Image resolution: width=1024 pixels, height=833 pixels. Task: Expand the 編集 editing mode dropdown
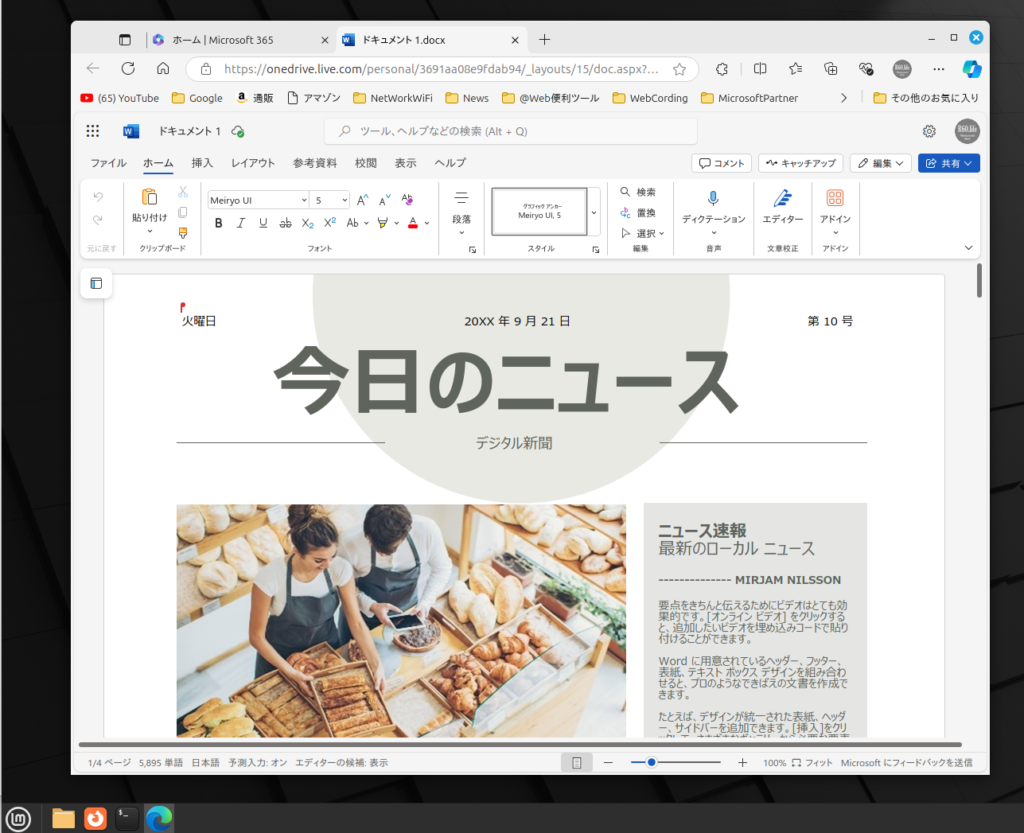(x=880, y=163)
